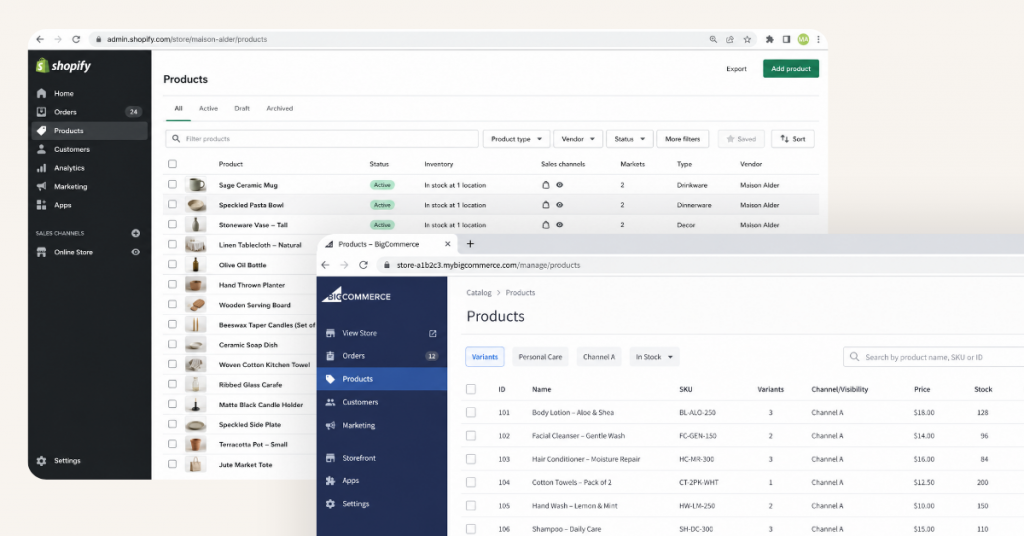The width and height of the screenshot is (1024, 536).
Task: Switch to the Draft products tab
Action: [x=242, y=108]
